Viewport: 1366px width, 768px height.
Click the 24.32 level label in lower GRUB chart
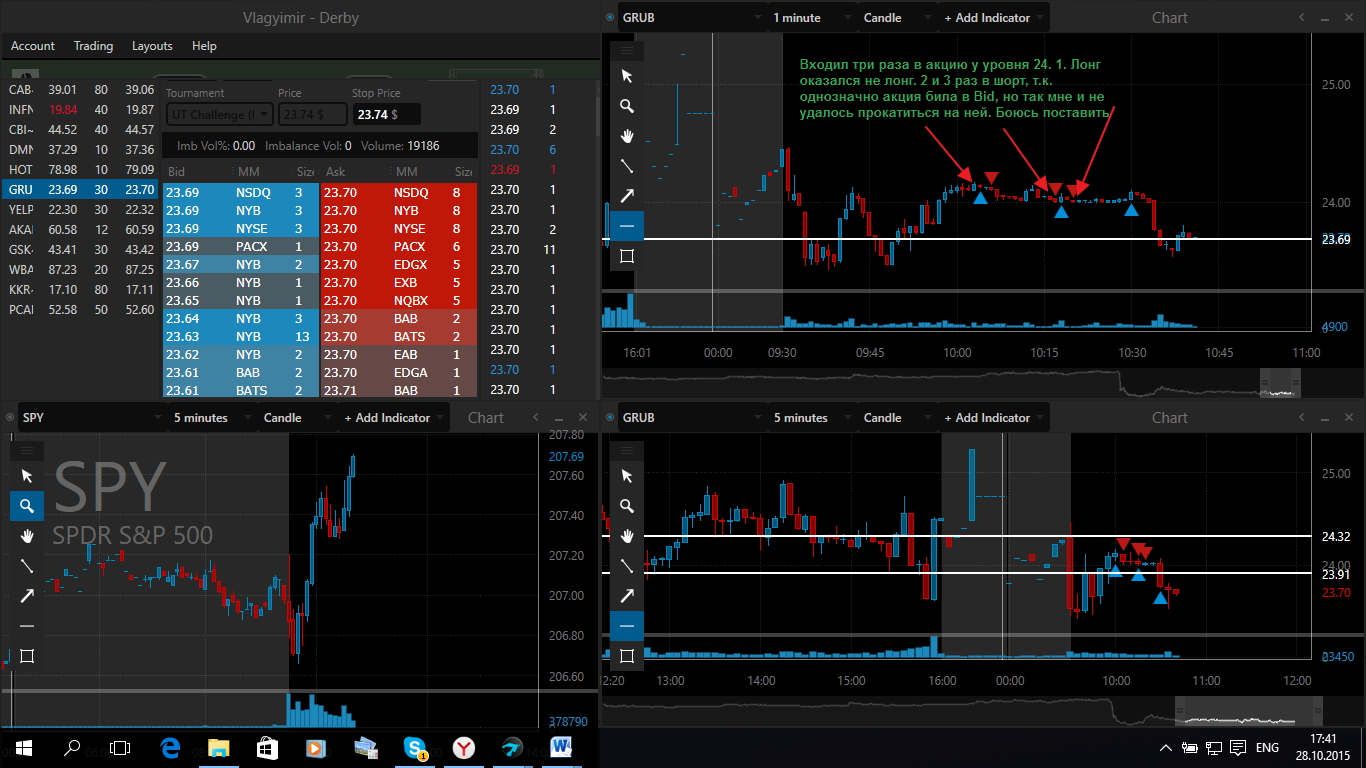pyautogui.click(x=1336, y=536)
